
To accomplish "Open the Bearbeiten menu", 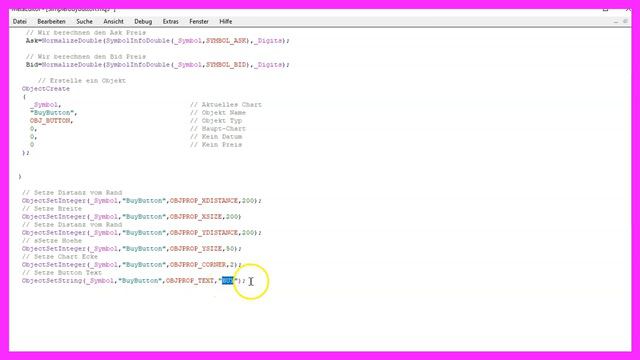I will pyautogui.click(x=51, y=22).
